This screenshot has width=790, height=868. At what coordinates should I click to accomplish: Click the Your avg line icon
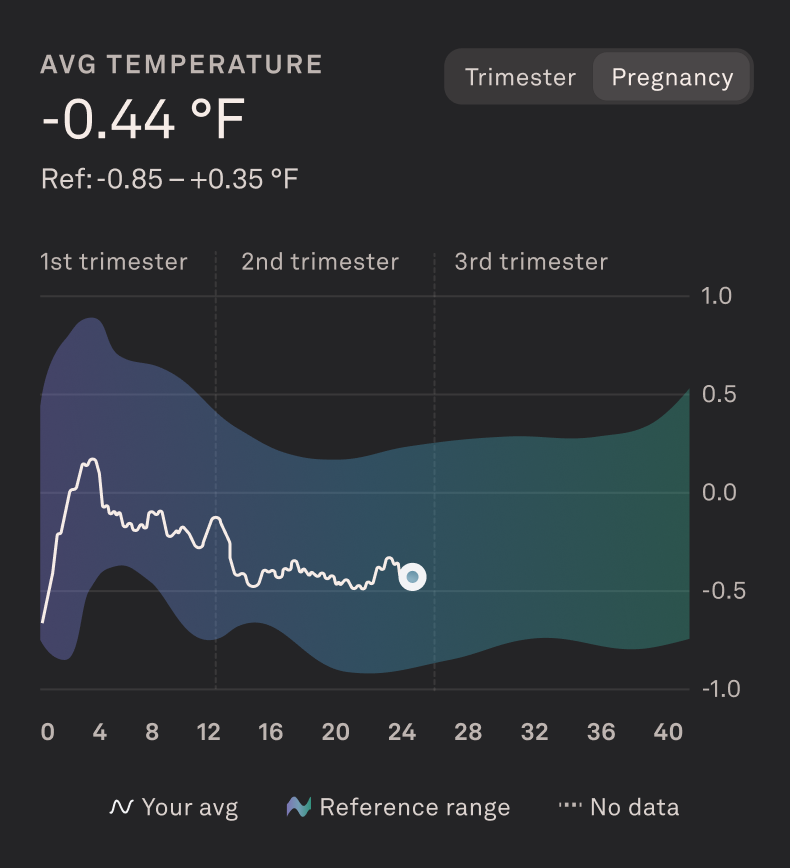(x=121, y=807)
